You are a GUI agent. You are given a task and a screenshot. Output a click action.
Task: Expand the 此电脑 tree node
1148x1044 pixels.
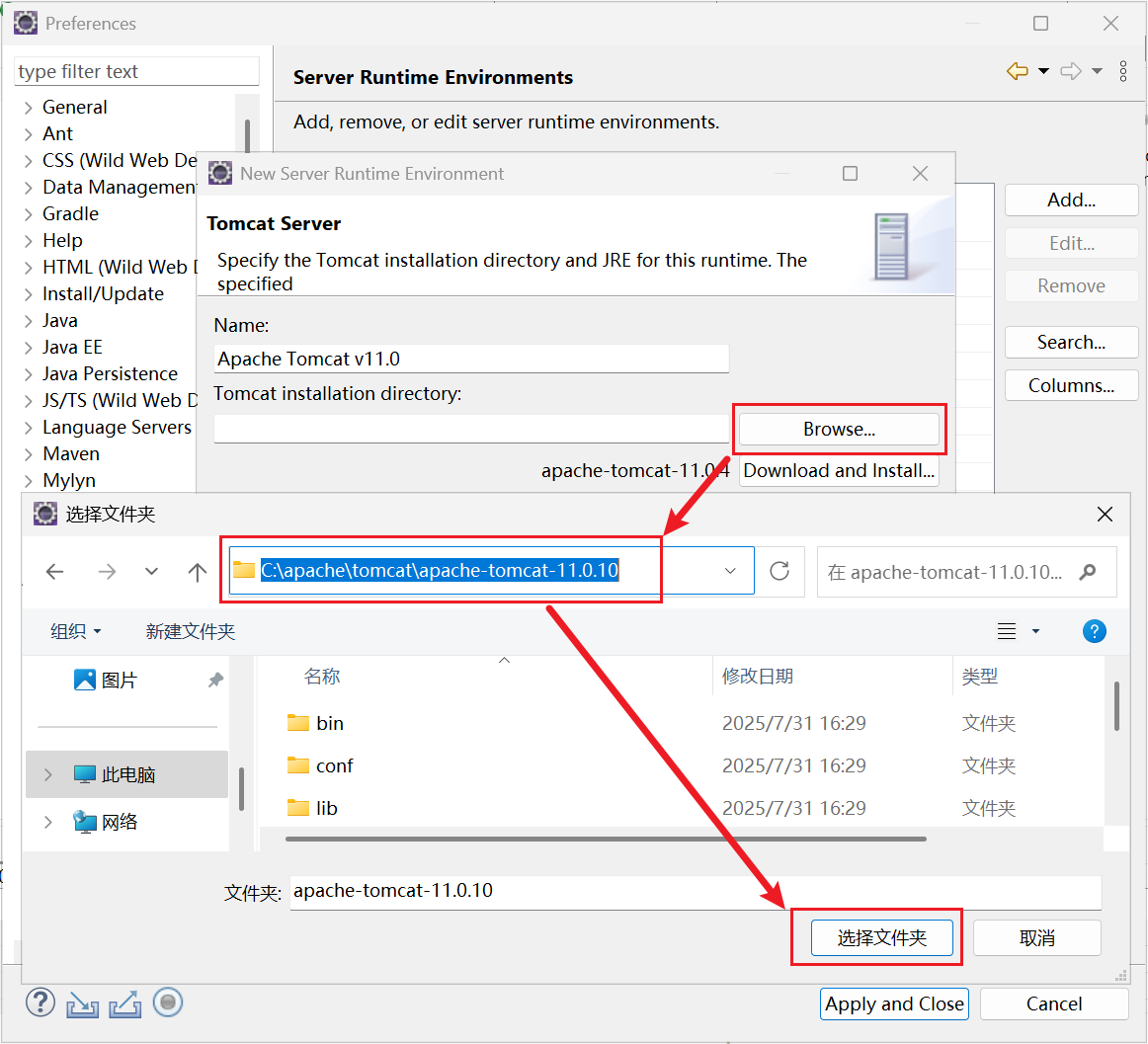[x=48, y=774]
